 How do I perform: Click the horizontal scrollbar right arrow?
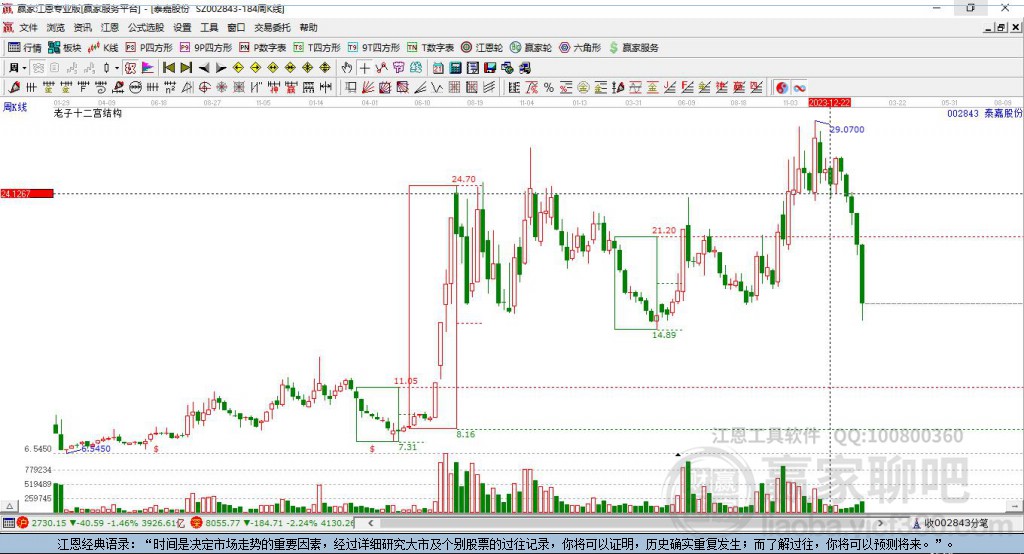coord(880,523)
